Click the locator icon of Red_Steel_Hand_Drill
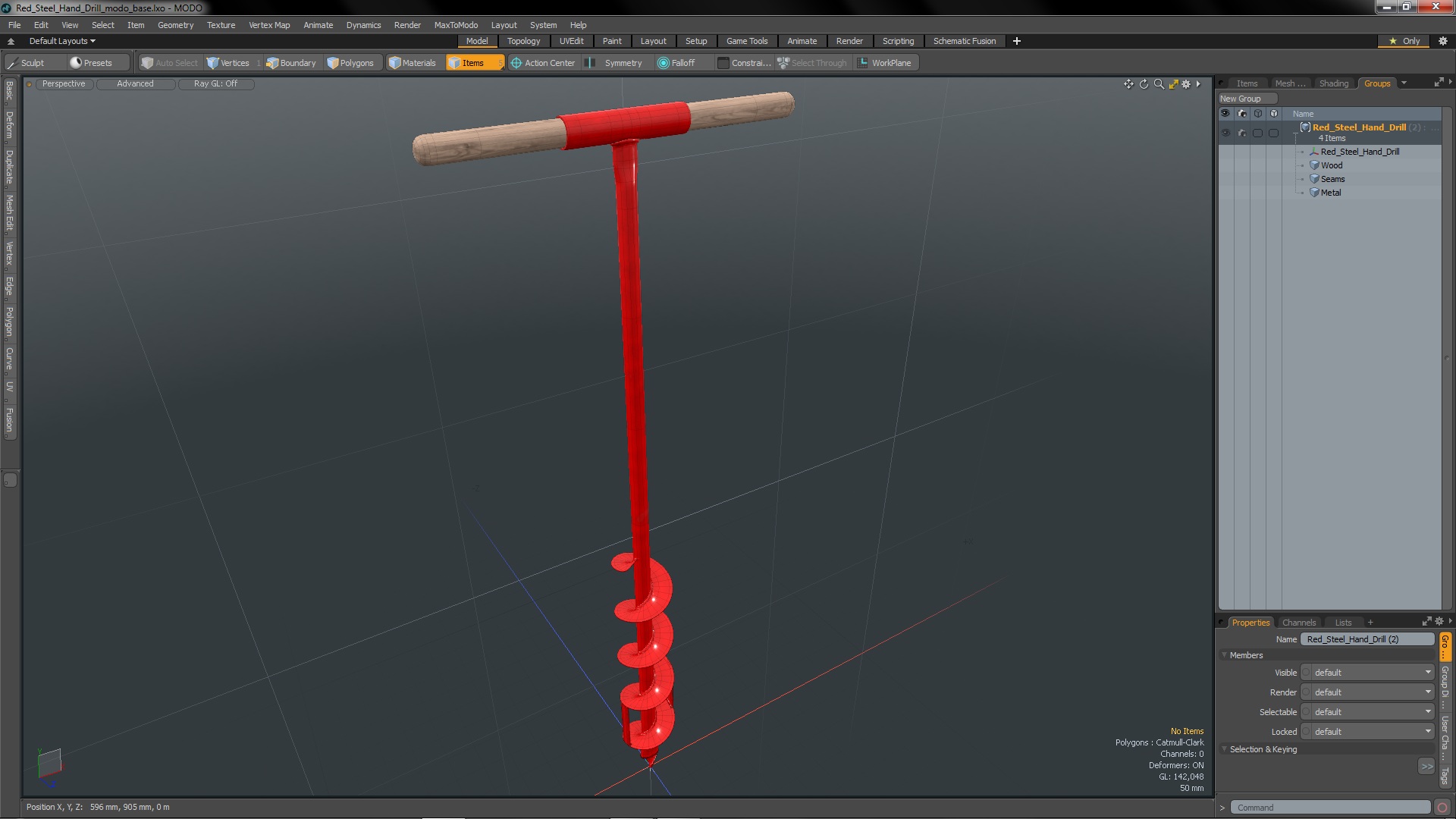 1314,152
